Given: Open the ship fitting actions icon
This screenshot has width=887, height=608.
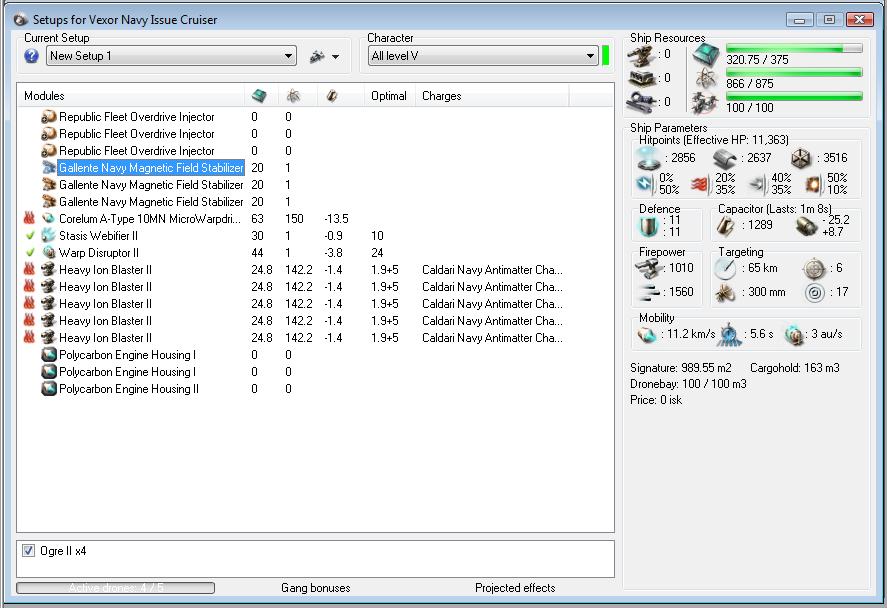Looking at the screenshot, I should click(317, 56).
